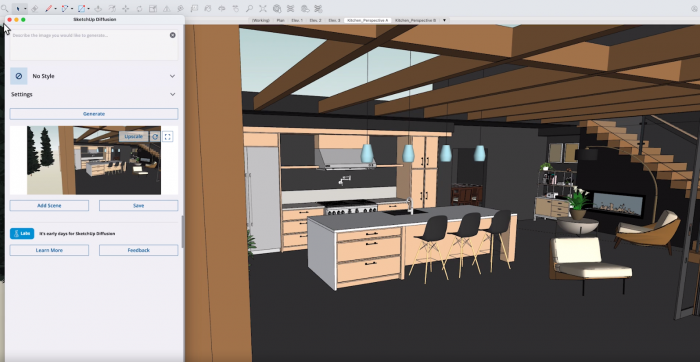Screen dimensions: 700x362
Task: Open the Line tool dropdown arrow
Action: (x=55, y=9)
